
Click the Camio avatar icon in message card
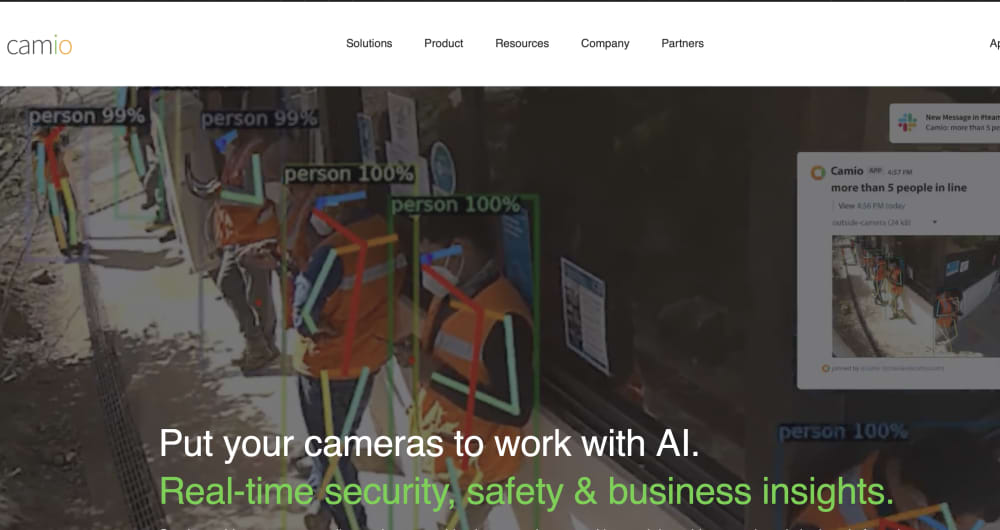(x=818, y=172)
